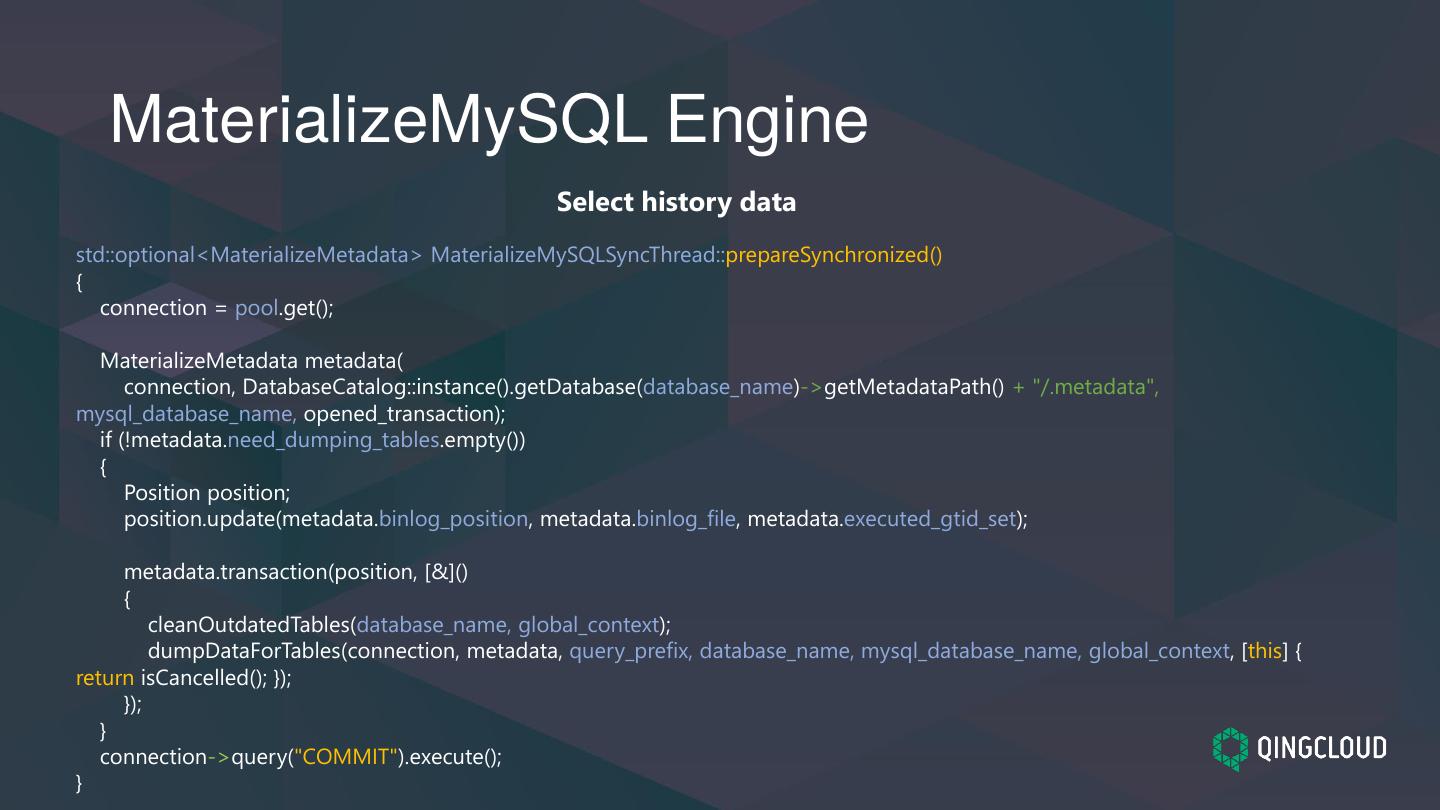Click the "isCancelled()" call
Viewport: 1440px width, 810px height.
200,678
